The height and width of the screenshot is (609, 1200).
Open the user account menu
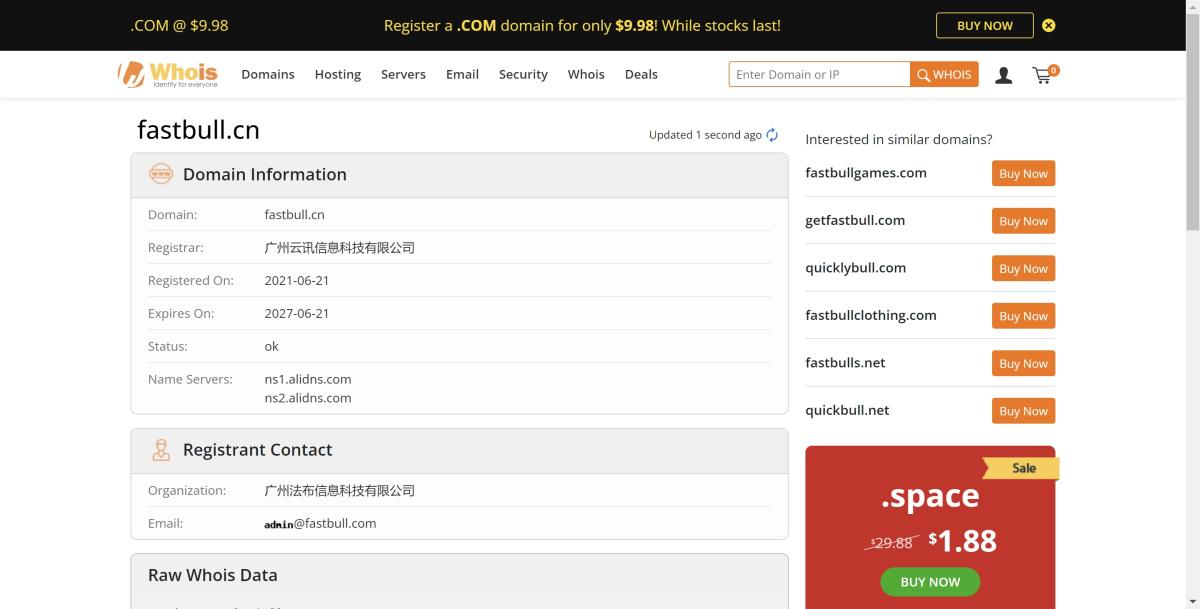point(1003,74)
